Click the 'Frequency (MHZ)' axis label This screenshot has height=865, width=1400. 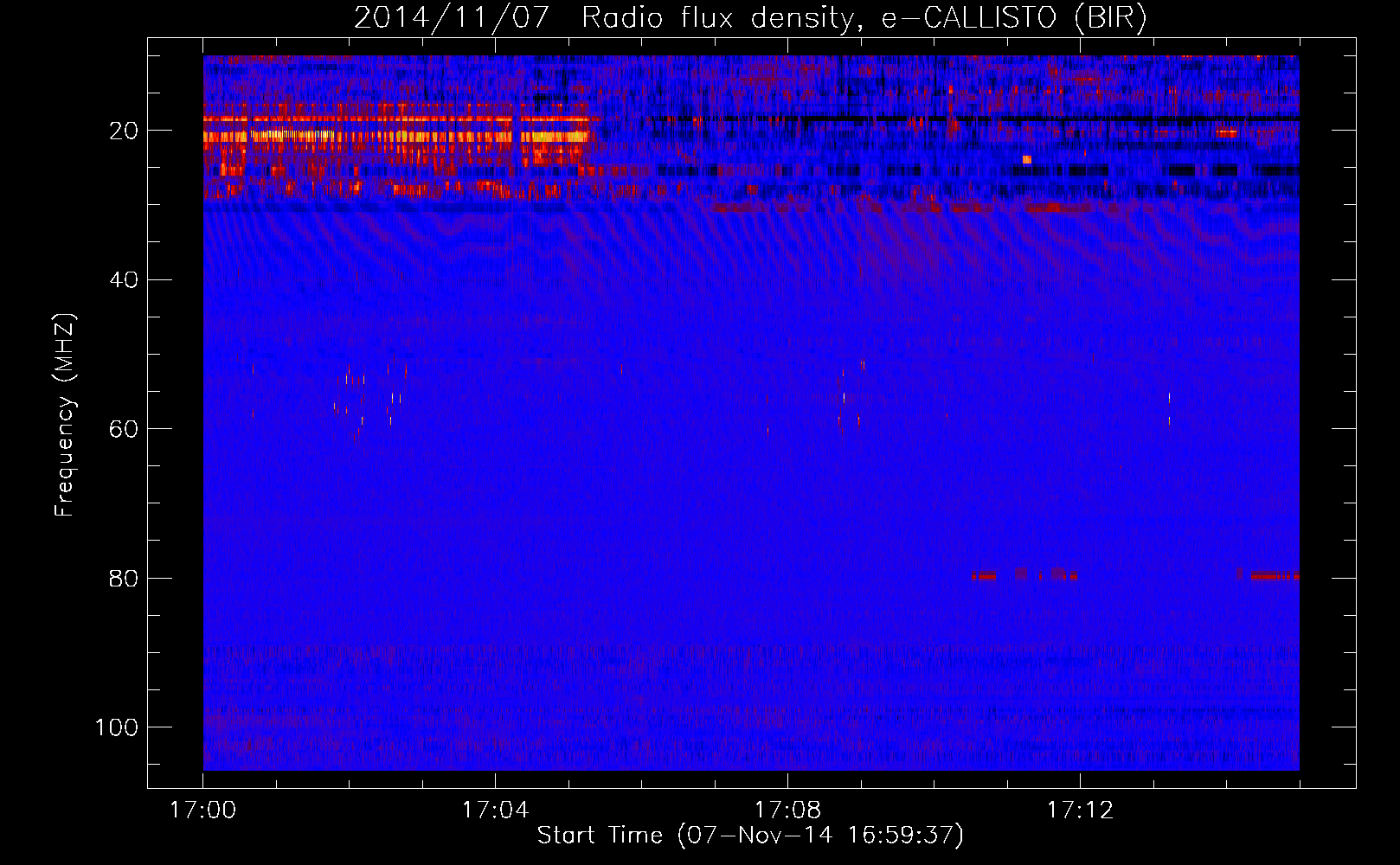tap(65, 415)
